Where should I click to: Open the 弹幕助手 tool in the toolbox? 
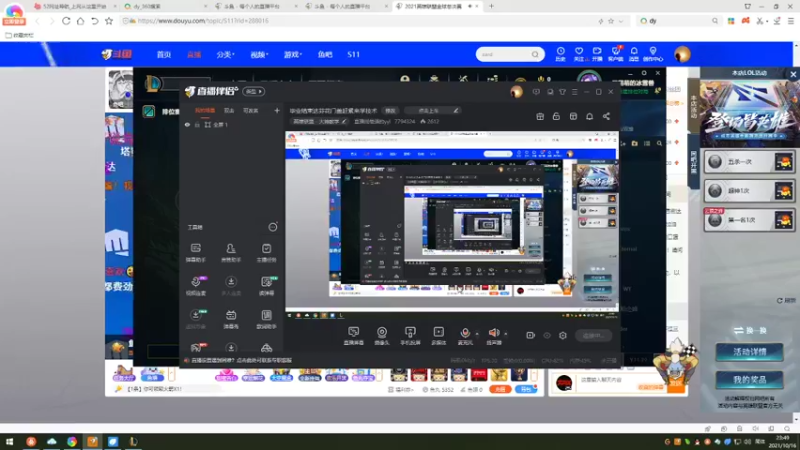click(195, 253)
